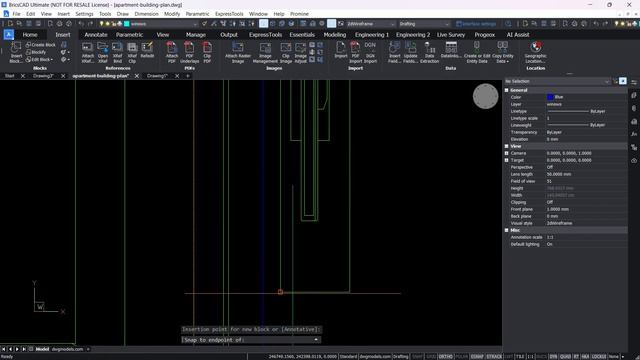Open the Image Management tool

coord(265,52)
